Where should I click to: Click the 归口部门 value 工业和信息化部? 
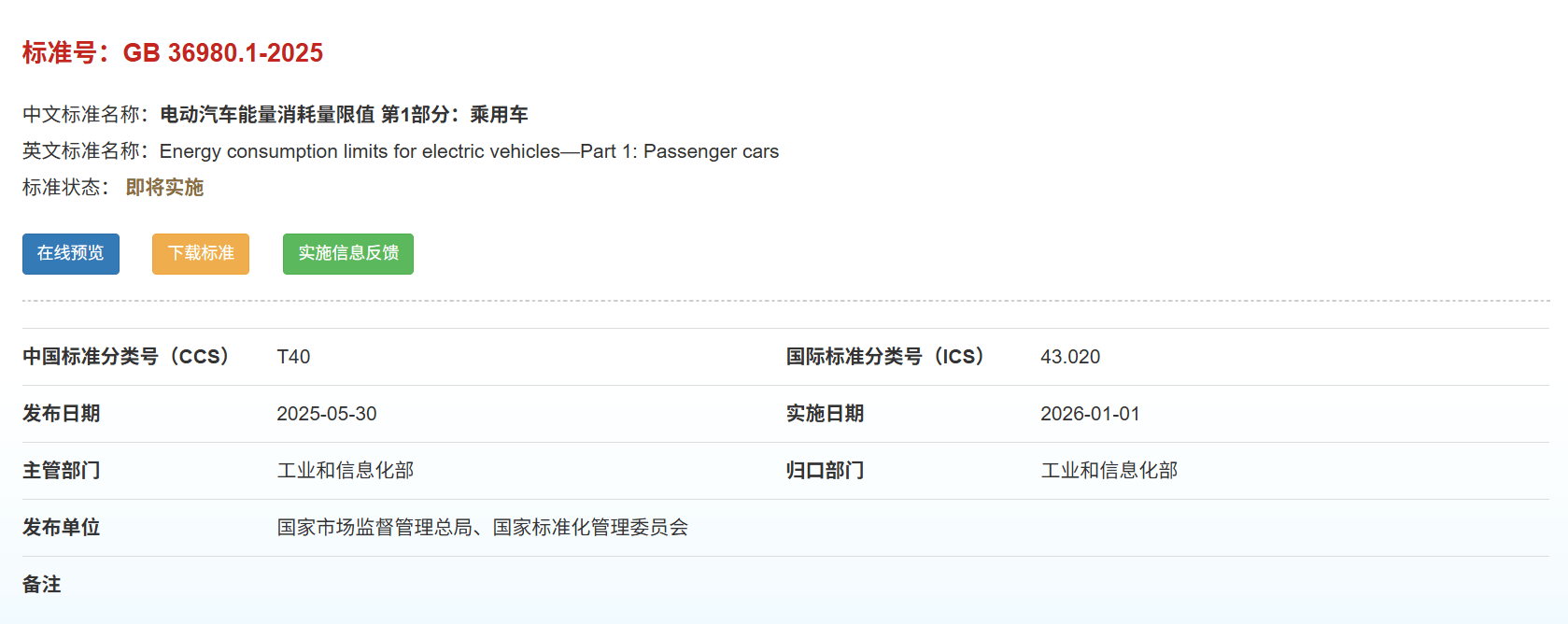[x=1109, y=471]
